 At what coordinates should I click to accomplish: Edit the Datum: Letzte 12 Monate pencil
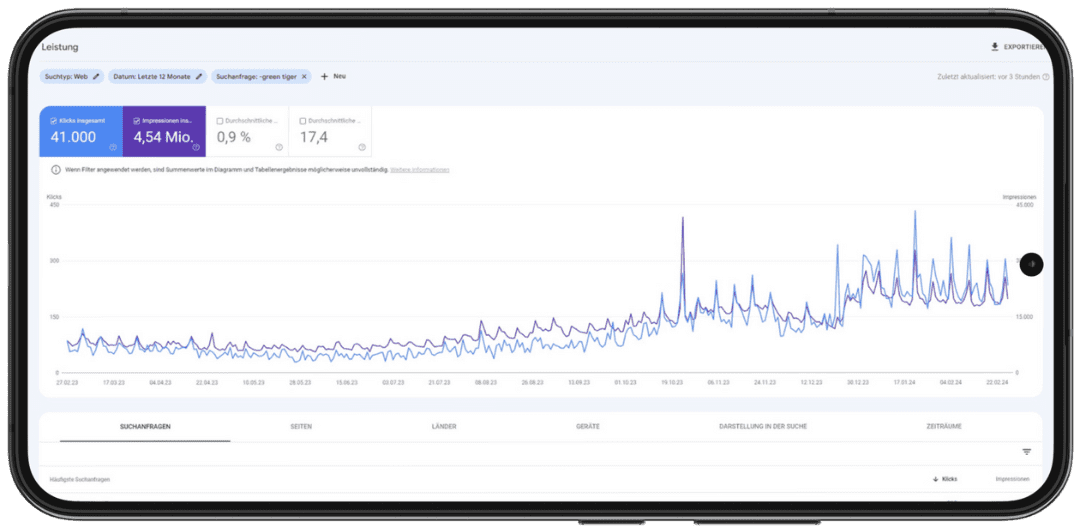point(199,76)
